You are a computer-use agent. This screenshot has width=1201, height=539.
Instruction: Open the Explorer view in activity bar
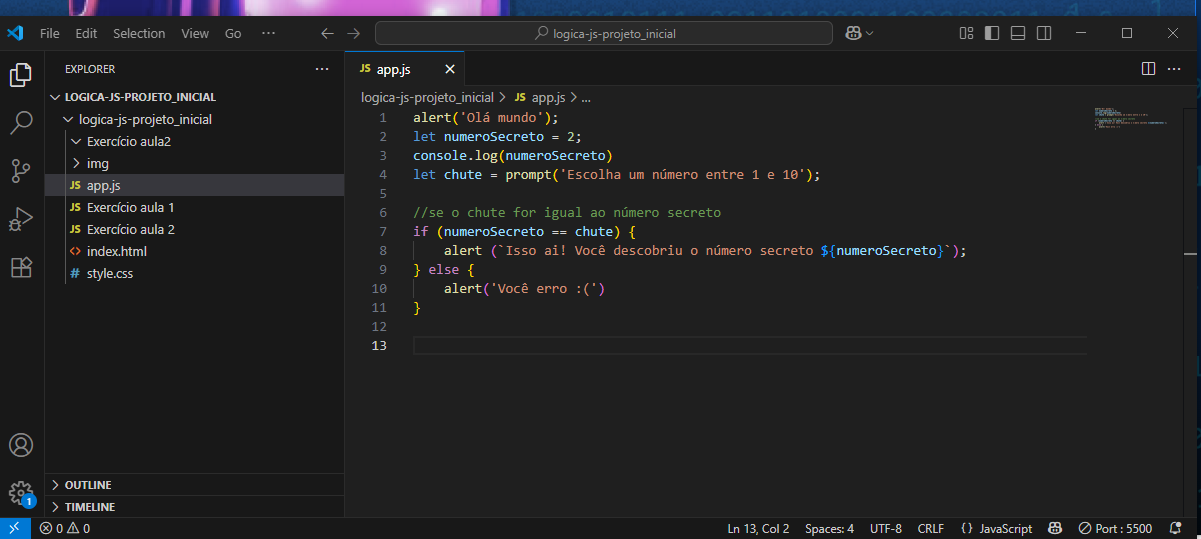coord(21,75)
